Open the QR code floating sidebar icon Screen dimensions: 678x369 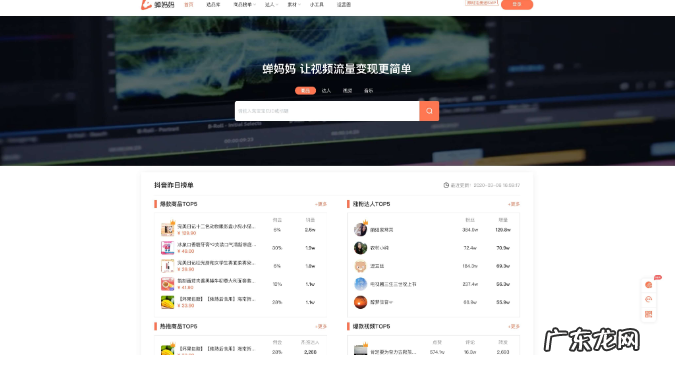click(x=649, y=314)
